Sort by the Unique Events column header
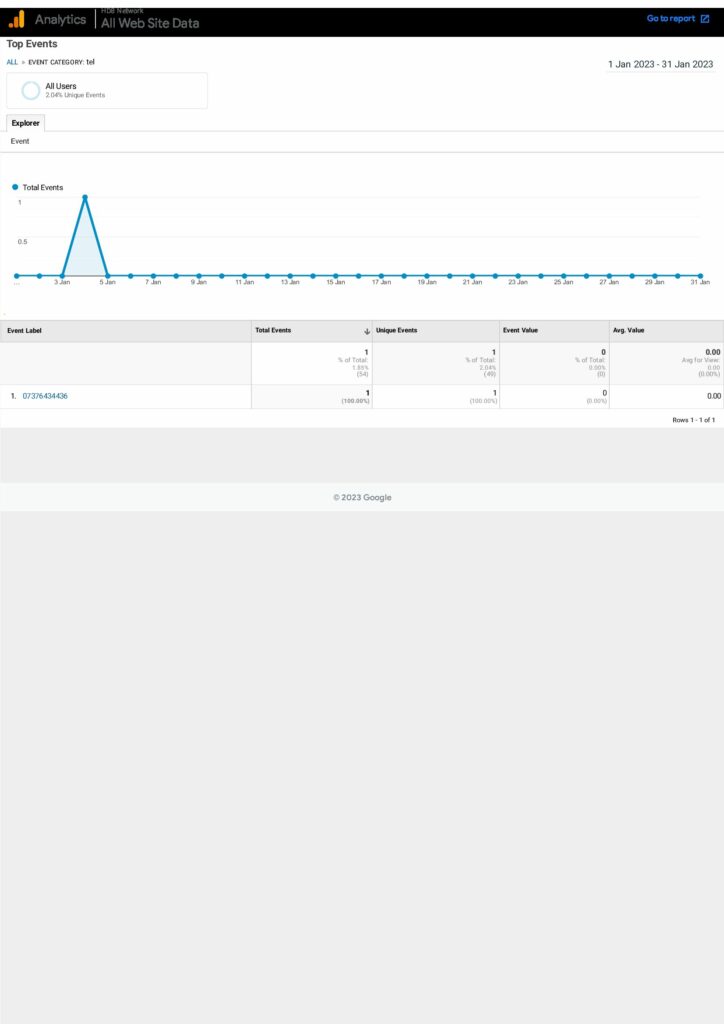The height and width of the screenshot is (1024, 724). pyautogui.click(x=397, y=330)
